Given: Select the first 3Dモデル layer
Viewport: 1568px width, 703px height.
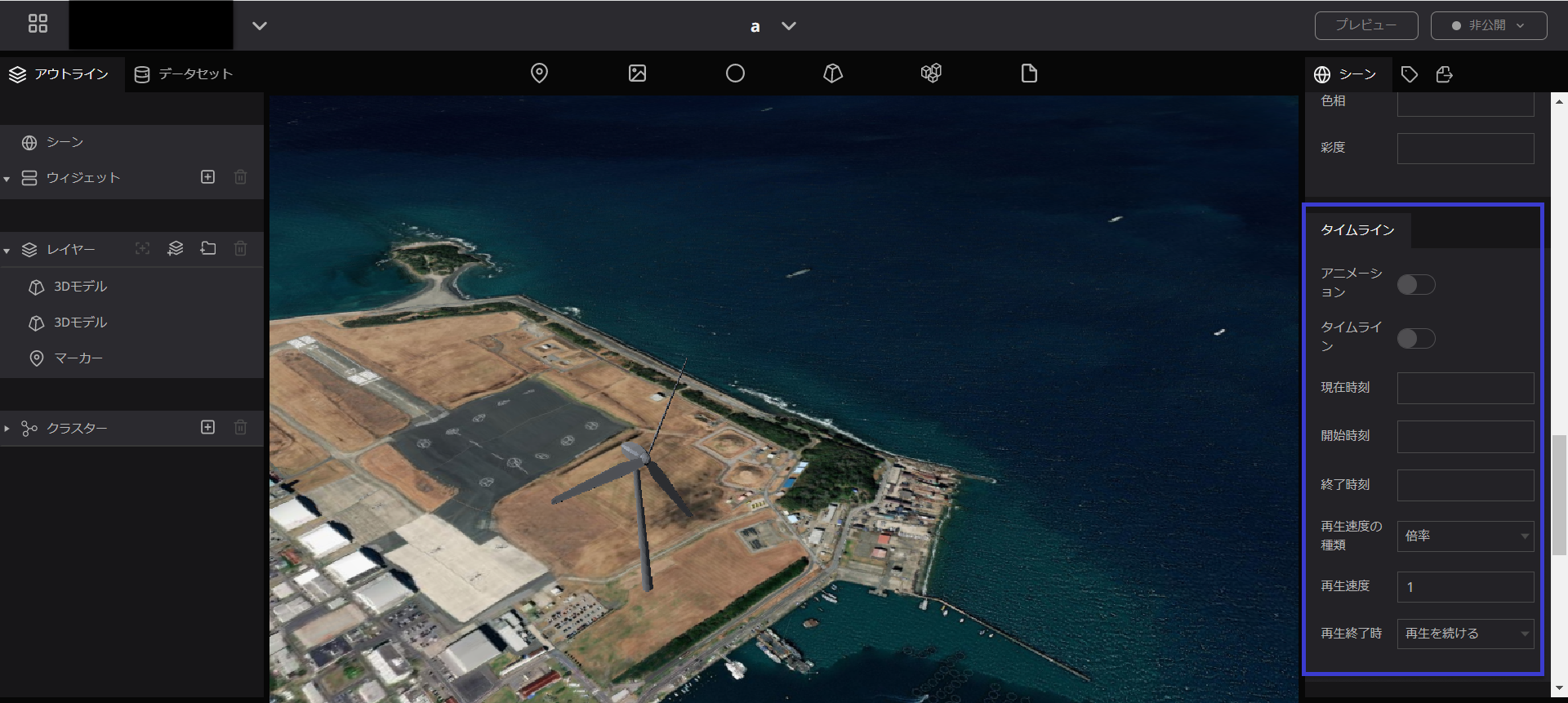Looking at the screenshot, I should [x=131, y=287].
